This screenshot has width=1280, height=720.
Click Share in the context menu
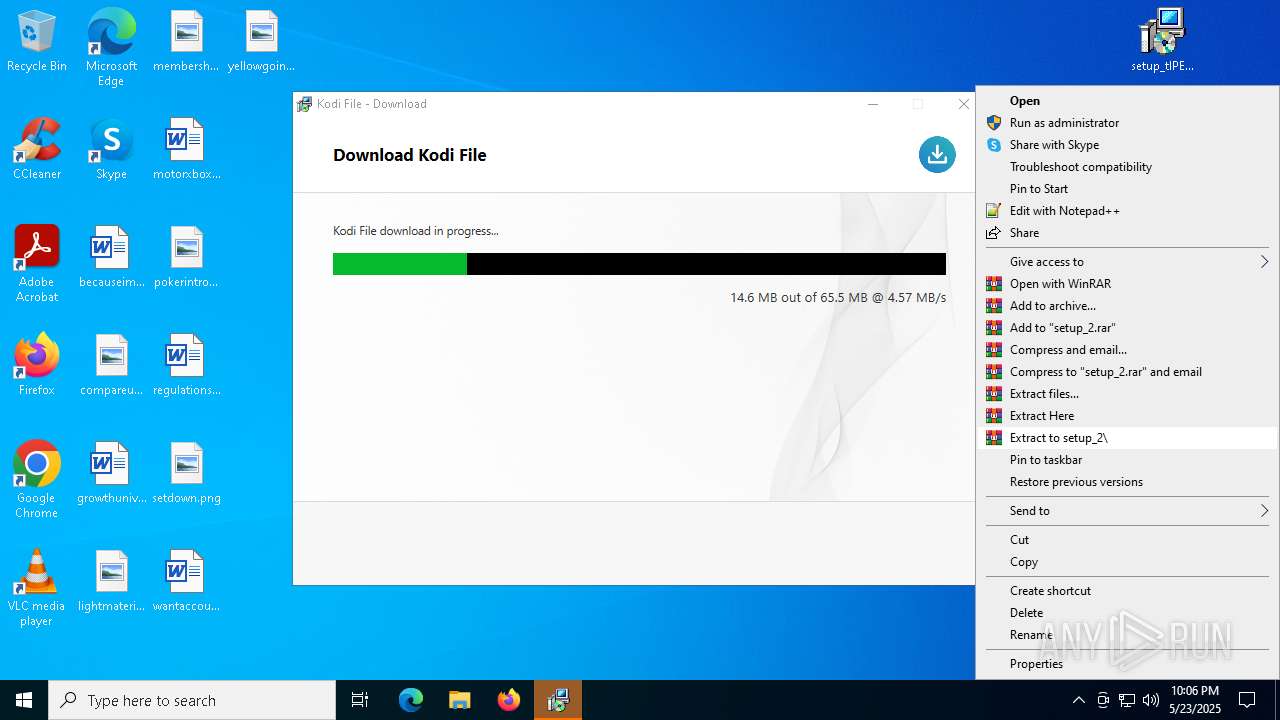[x=1127, y=233]
